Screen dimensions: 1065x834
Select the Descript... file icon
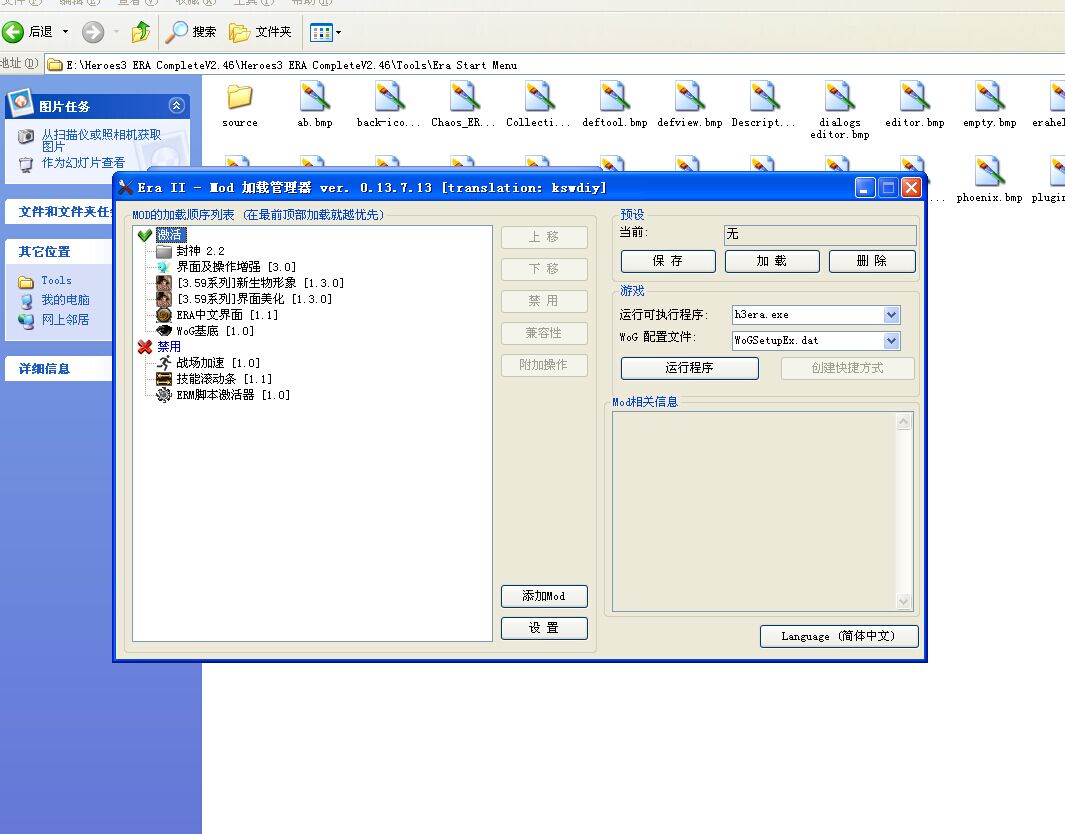click(x=763, y=96)
